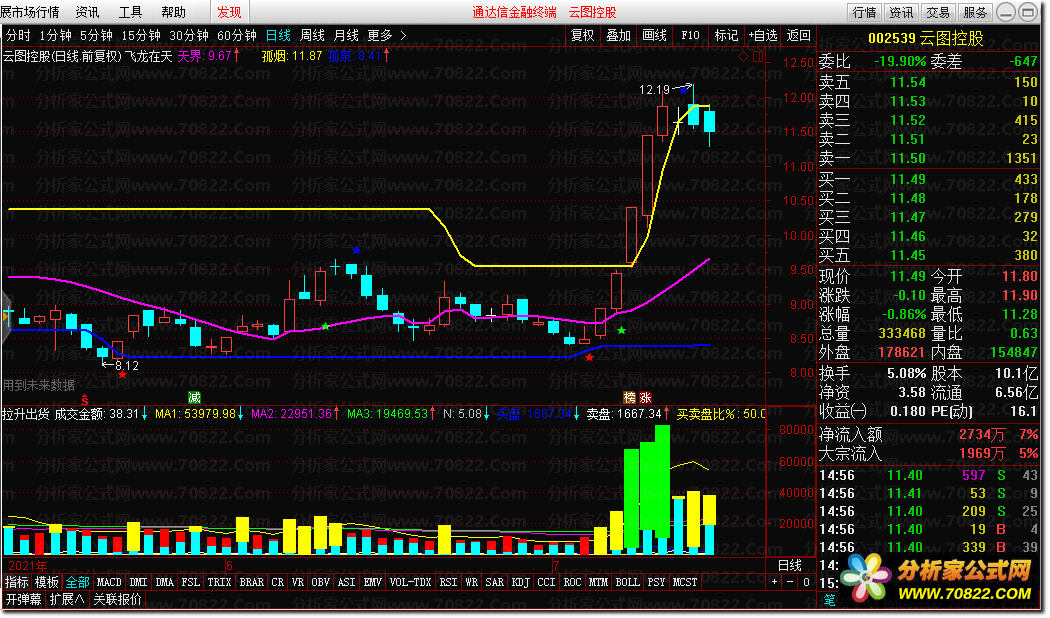This screenshot has height=618, width=1050.
Task: Click the 12.19 high price label
Action: pos(654,90)
